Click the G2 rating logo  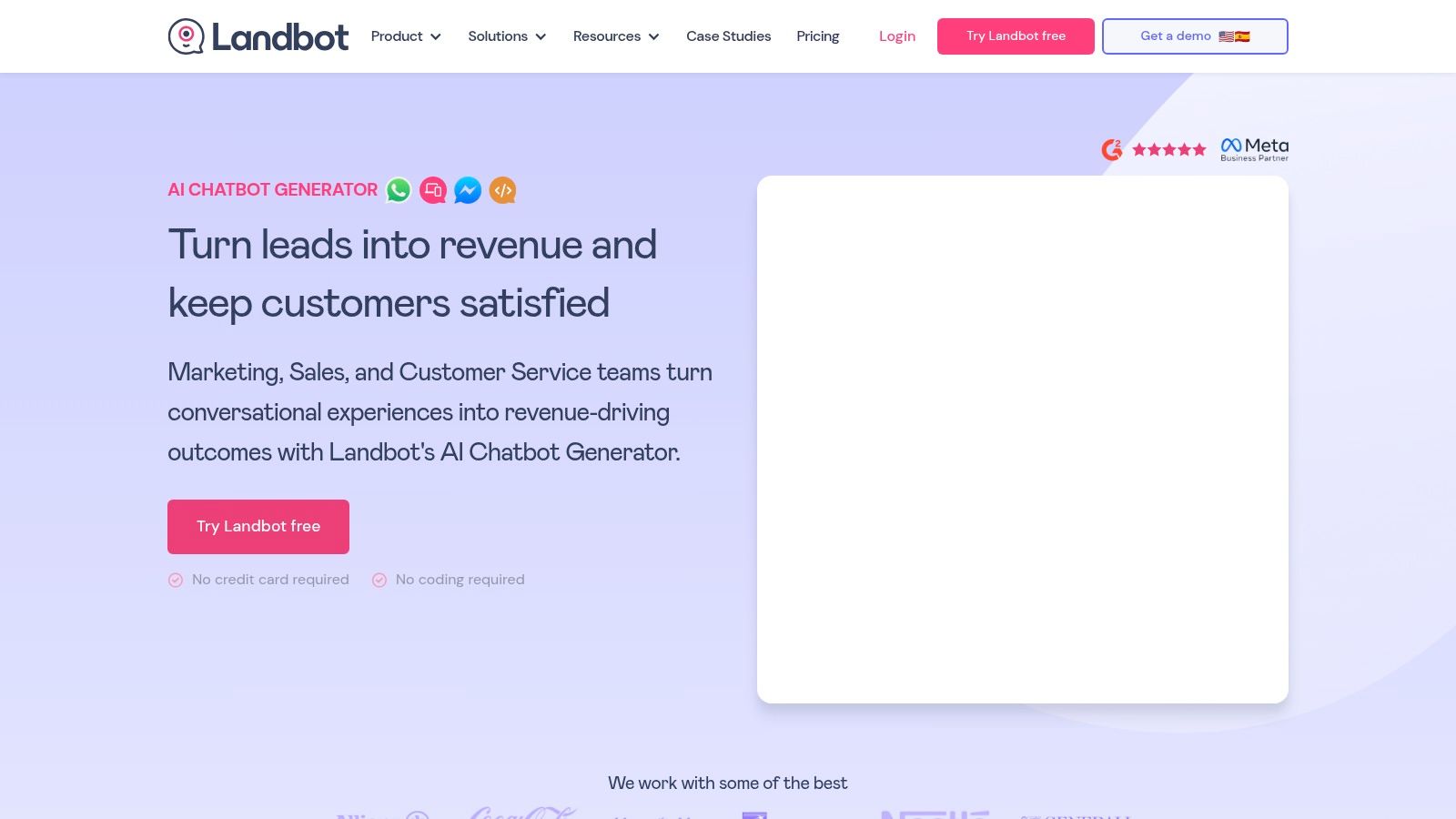[1111, 149]
